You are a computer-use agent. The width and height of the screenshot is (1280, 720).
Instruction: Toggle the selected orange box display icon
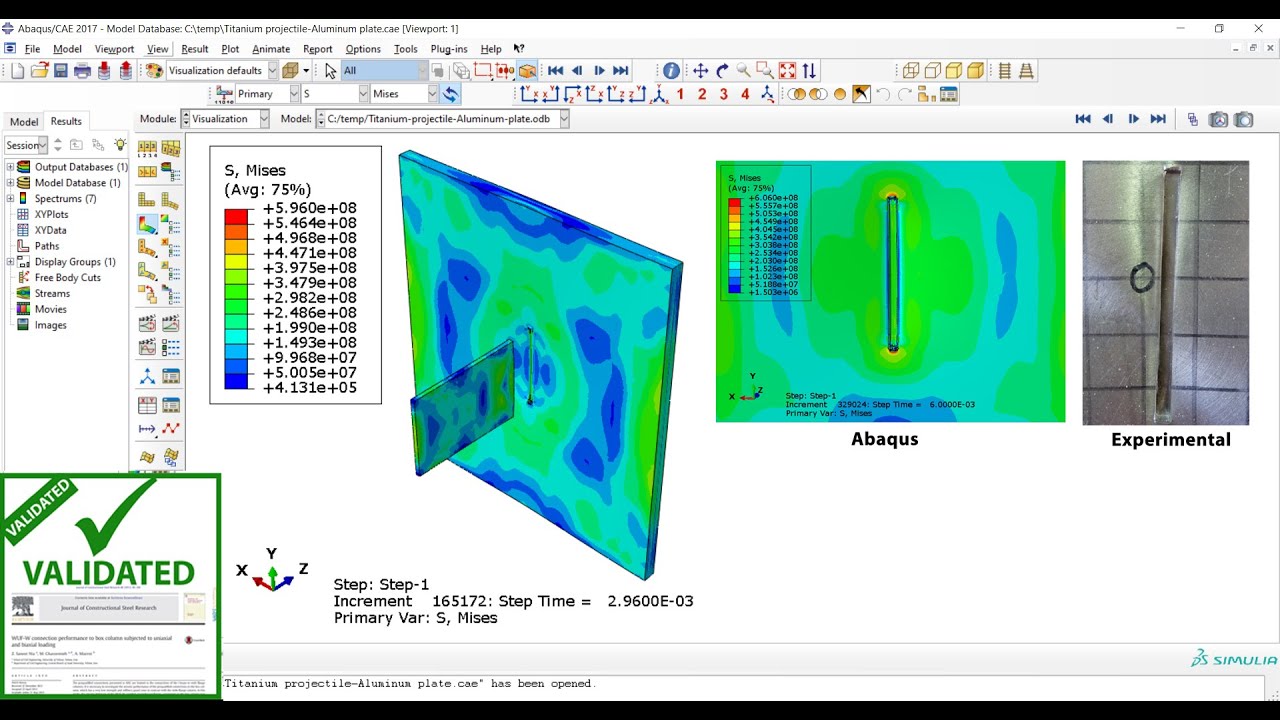527,70
